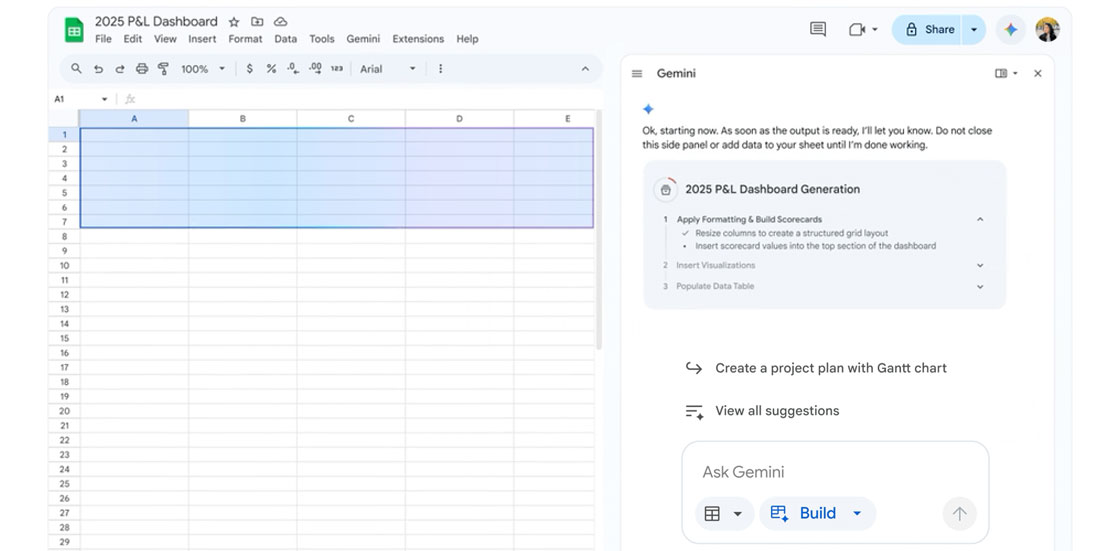This screenshot has height=551, width=1120.
Task: Select column D header
Action: (x=459, y=119)
